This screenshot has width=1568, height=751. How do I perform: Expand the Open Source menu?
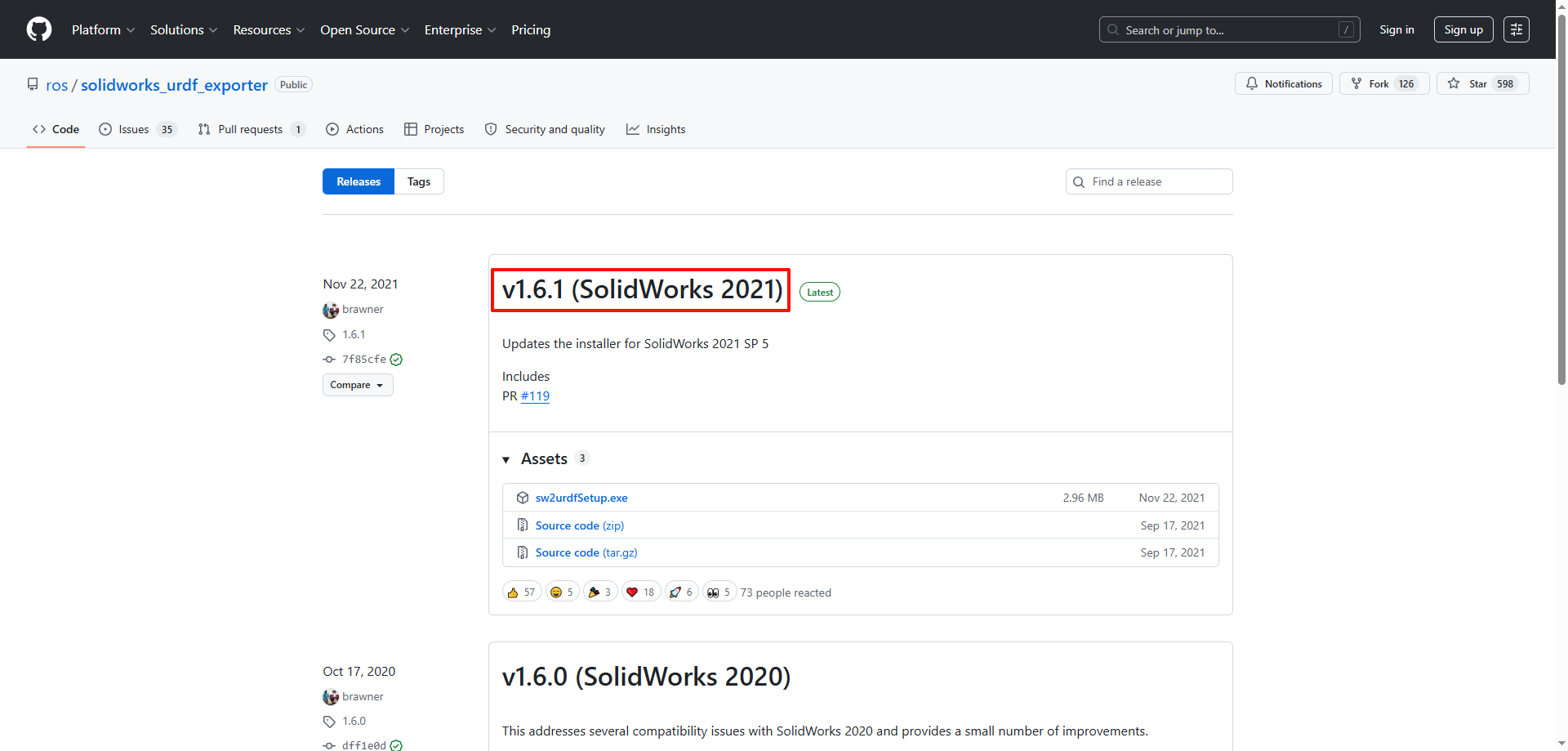tap(364, 29)
